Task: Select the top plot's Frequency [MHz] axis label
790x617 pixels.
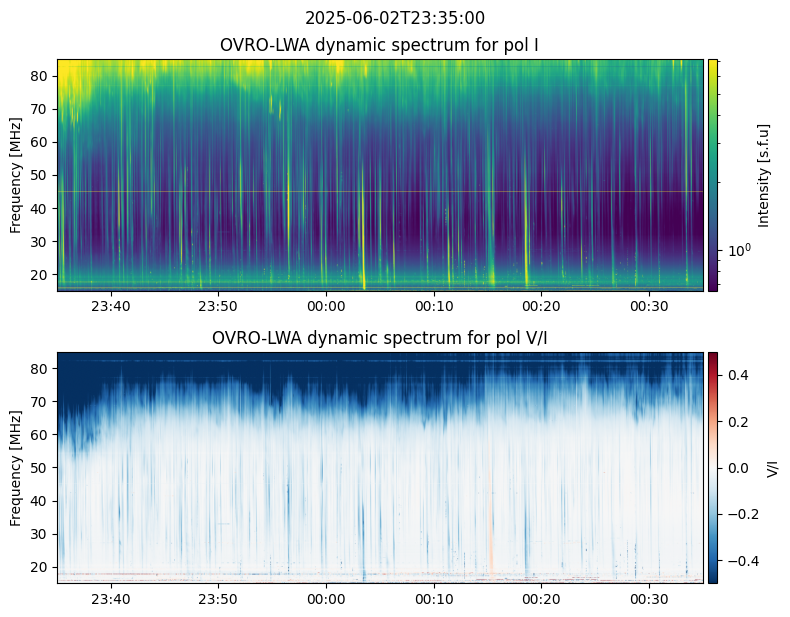Action: (16, 175)
